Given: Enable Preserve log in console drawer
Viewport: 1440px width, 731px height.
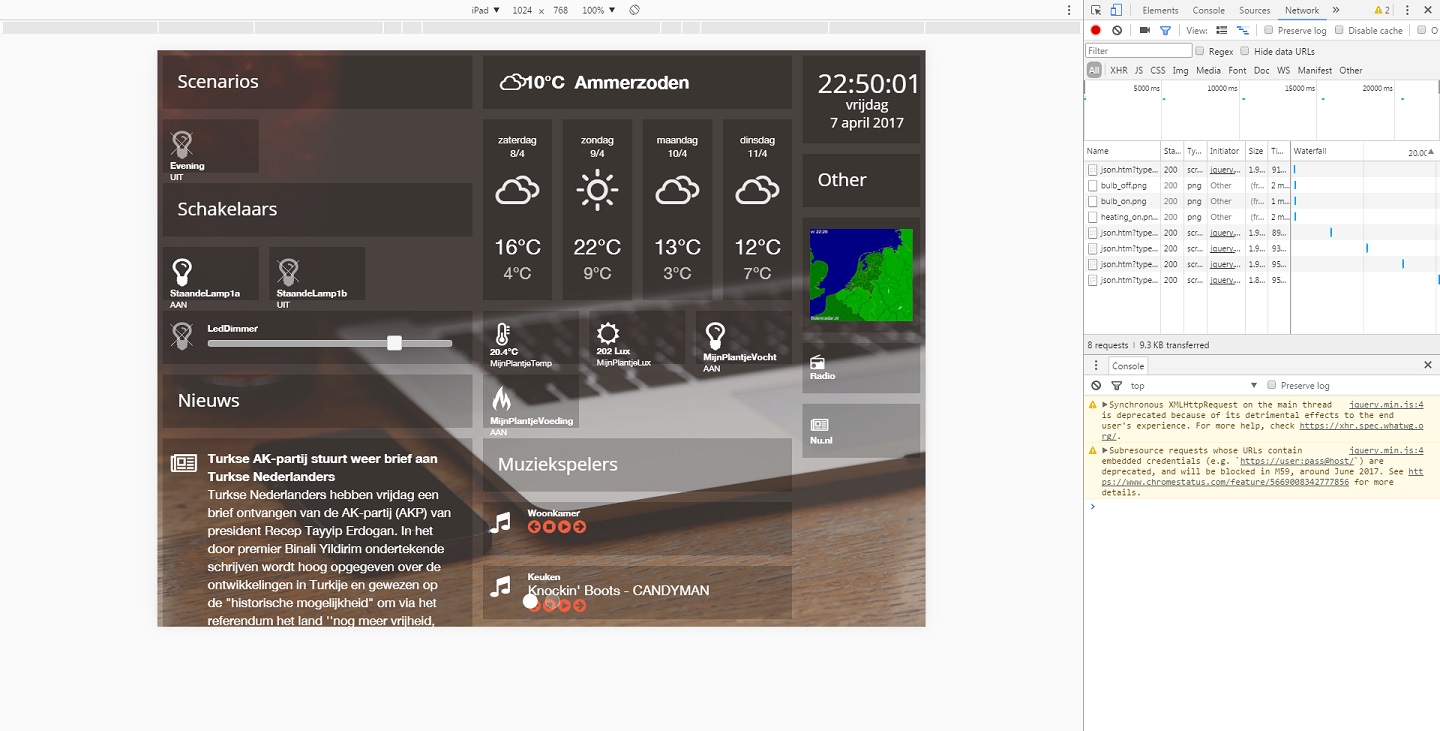Looking at the screenshot, I should (x=1271, y=386).
